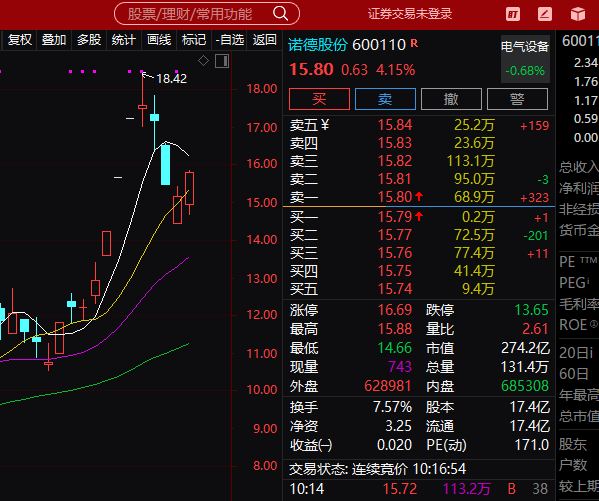Image resolution: width=599 pixels, height=501 pixels.
Task: Click the 撤 cancel order button
Action: click(451, 99)
